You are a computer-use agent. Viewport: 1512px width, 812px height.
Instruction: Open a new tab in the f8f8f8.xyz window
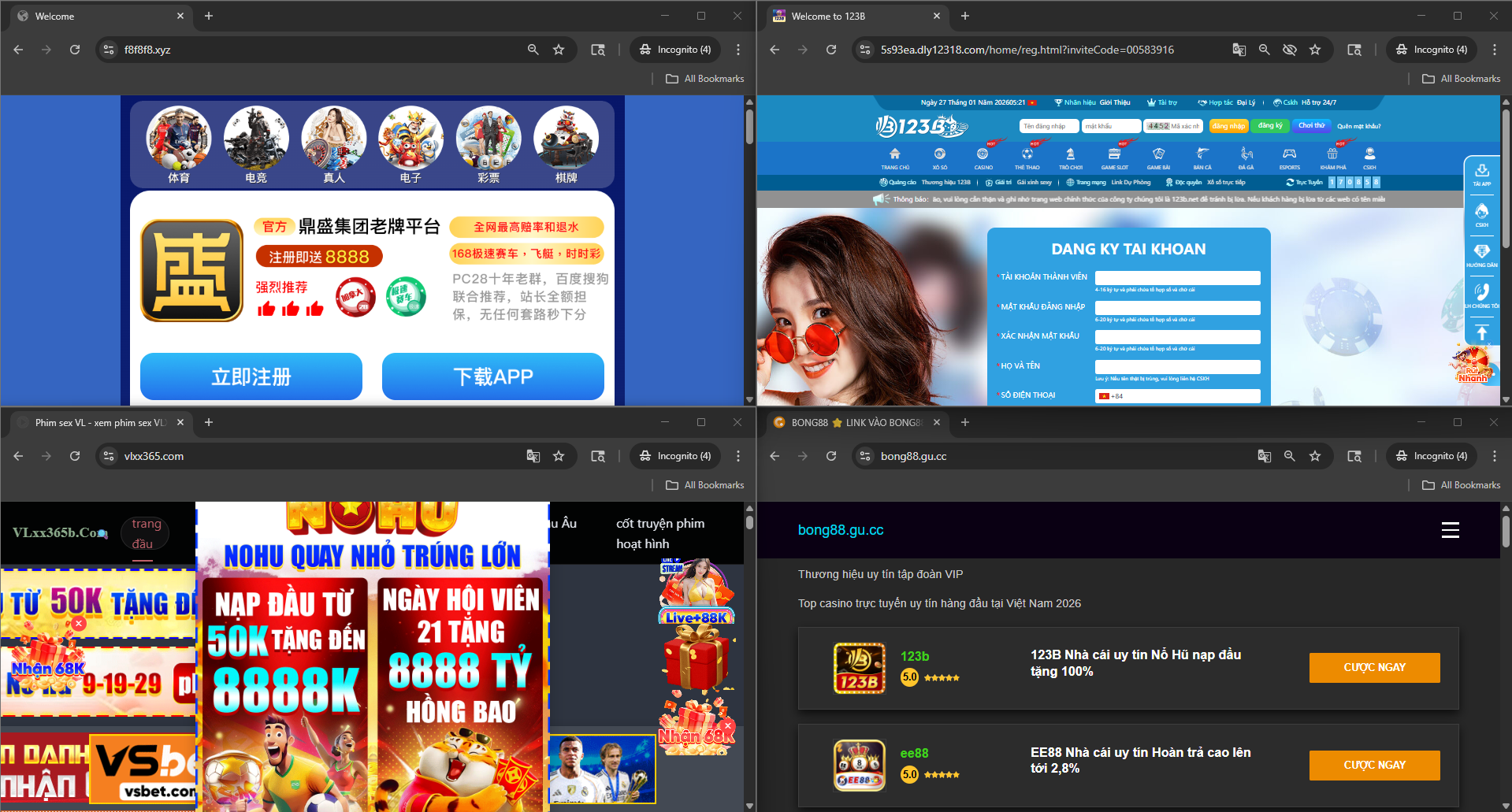pos(209,16)
